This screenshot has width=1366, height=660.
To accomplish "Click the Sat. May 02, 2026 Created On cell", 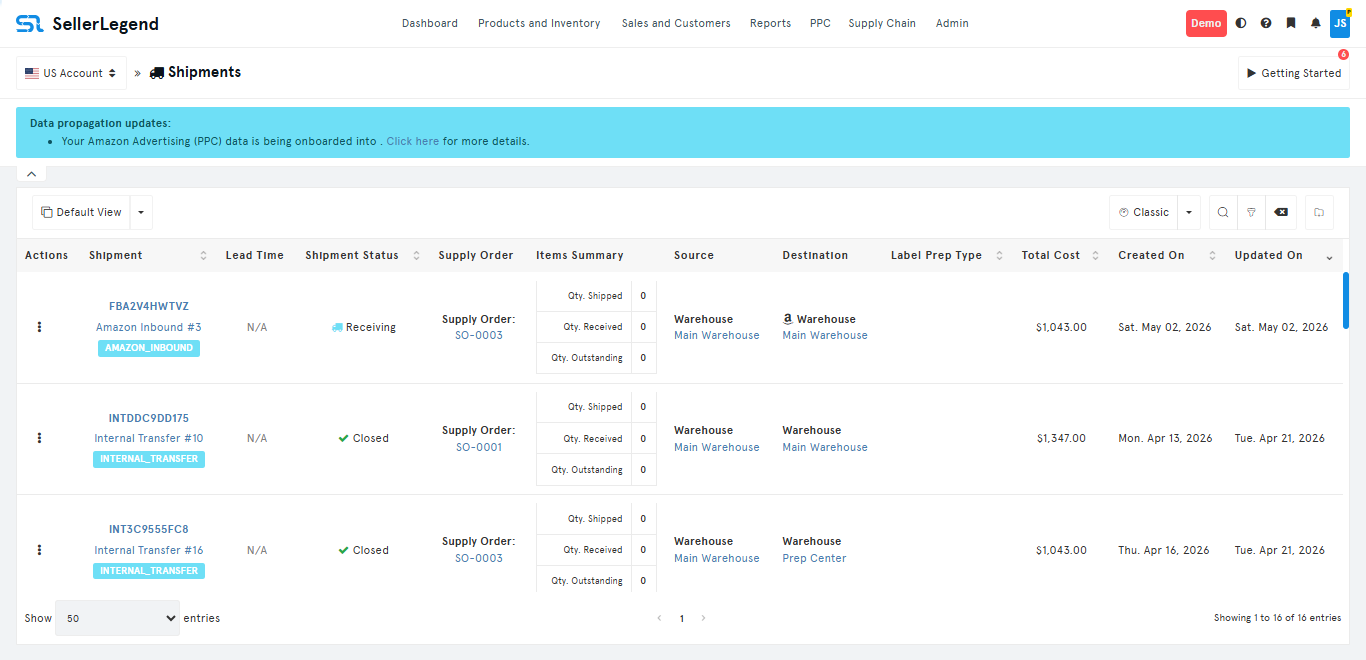I will (x=1165, y=327).
